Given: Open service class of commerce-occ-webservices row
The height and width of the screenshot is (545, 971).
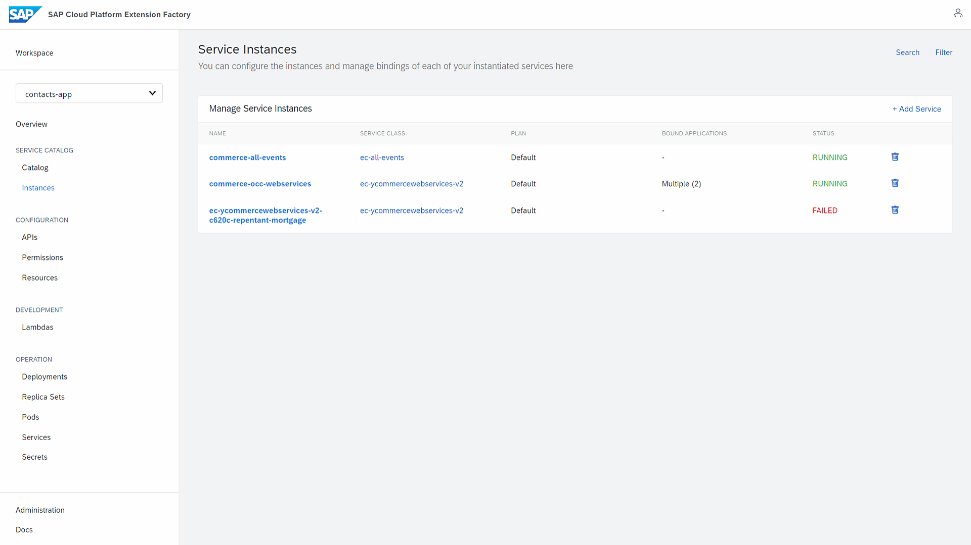Looking at the screenshot, I should click(x=411, y=184).
